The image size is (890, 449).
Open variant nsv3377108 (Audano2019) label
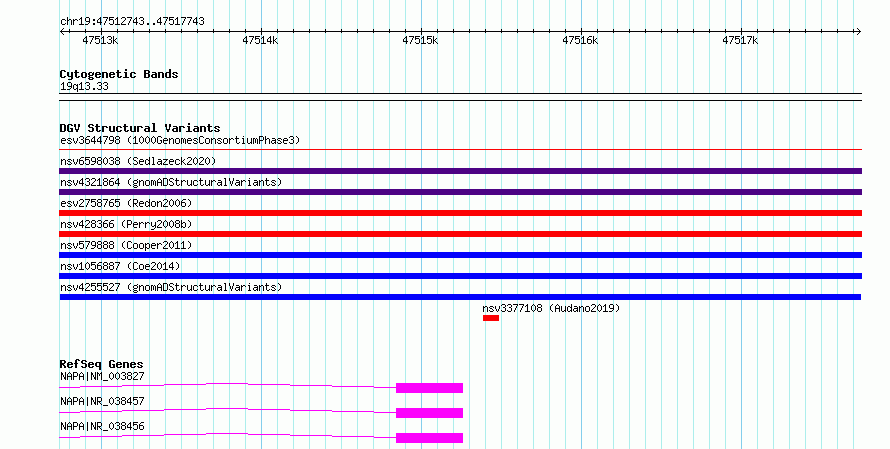pyautogui.click(x=551, y=308)
